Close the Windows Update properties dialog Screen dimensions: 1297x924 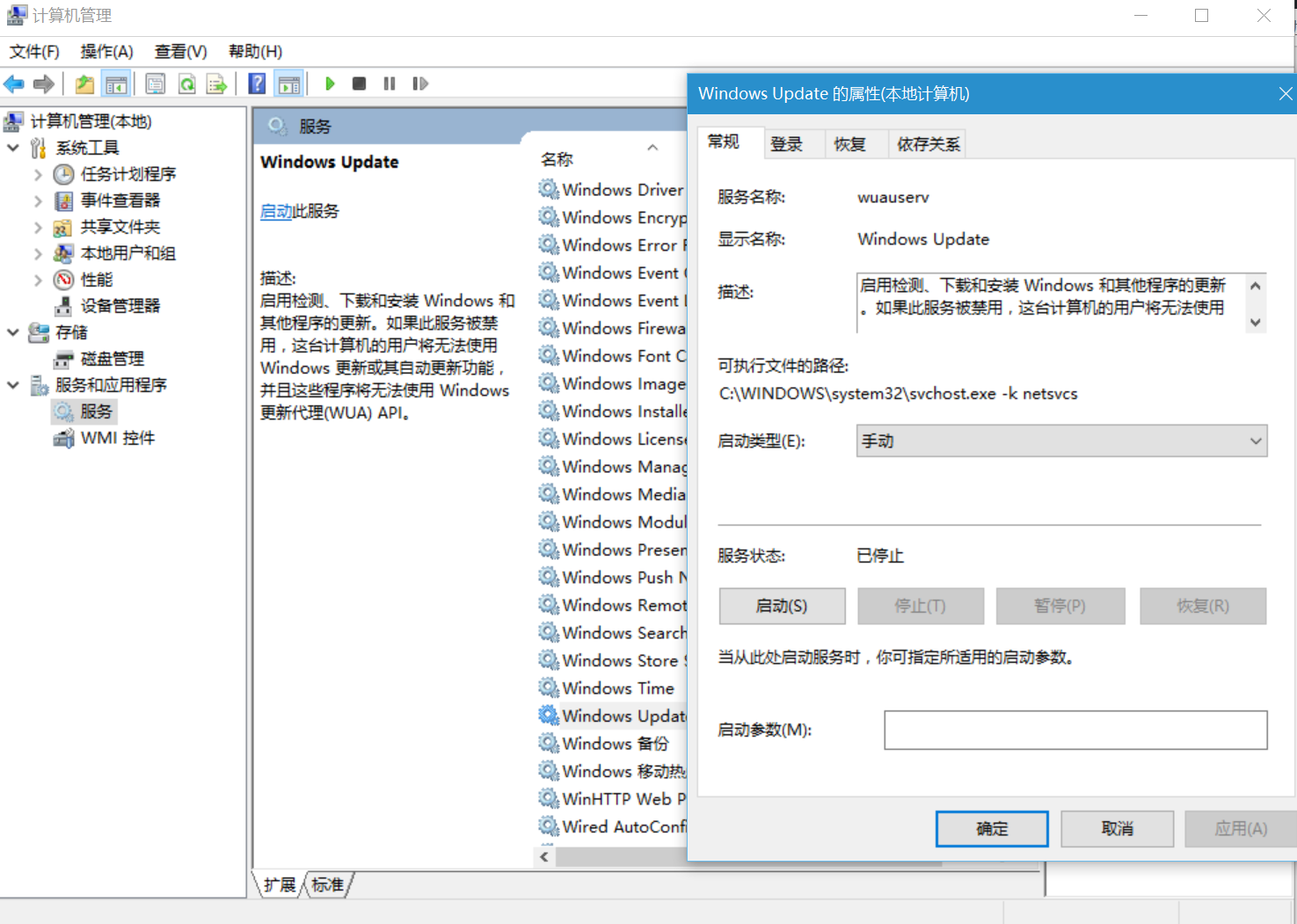[x=1285, y=93]
